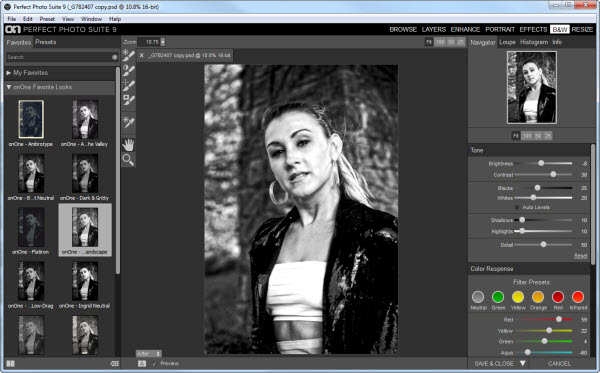Viewport: 600px width, 373px height.
Task: Open the Help menu
Action: coord(115,19)
